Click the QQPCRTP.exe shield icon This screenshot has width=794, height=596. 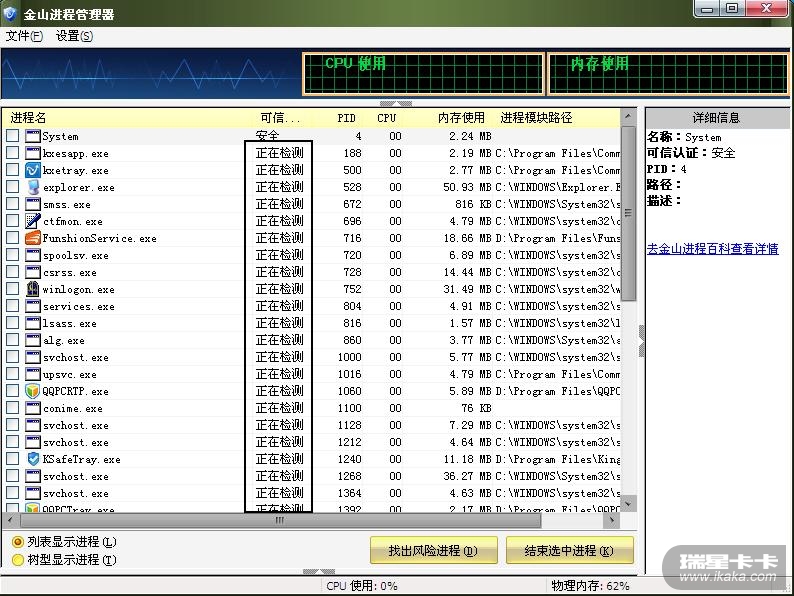click(33, 391)
